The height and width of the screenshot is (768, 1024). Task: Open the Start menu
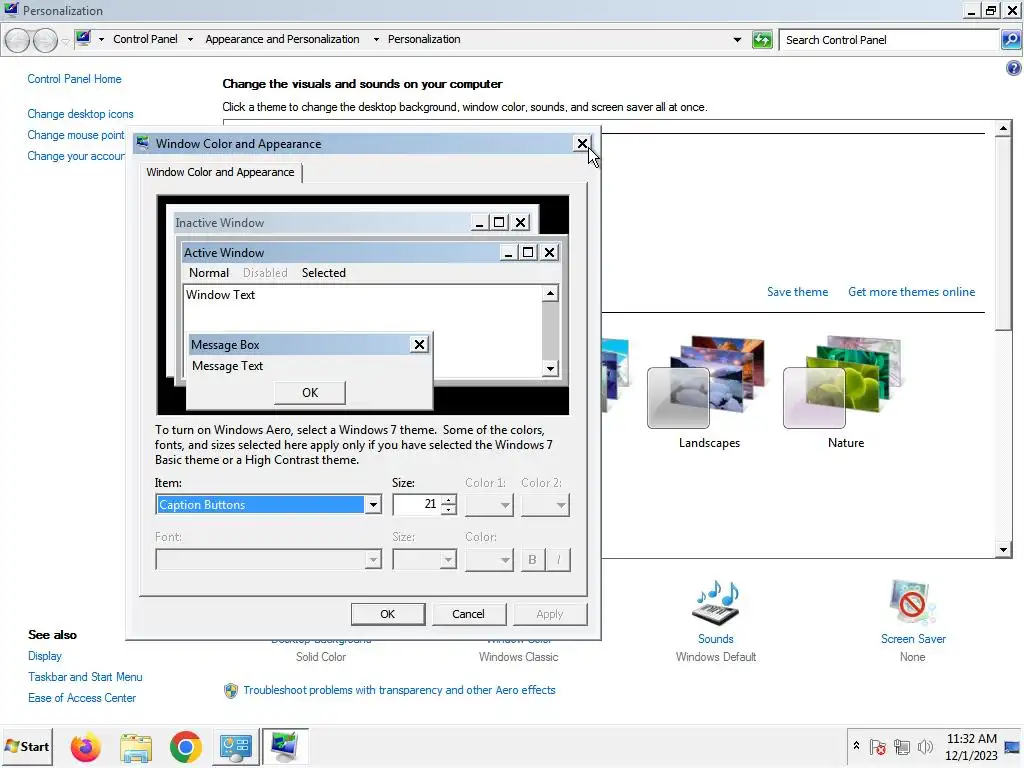click(27, 746)
